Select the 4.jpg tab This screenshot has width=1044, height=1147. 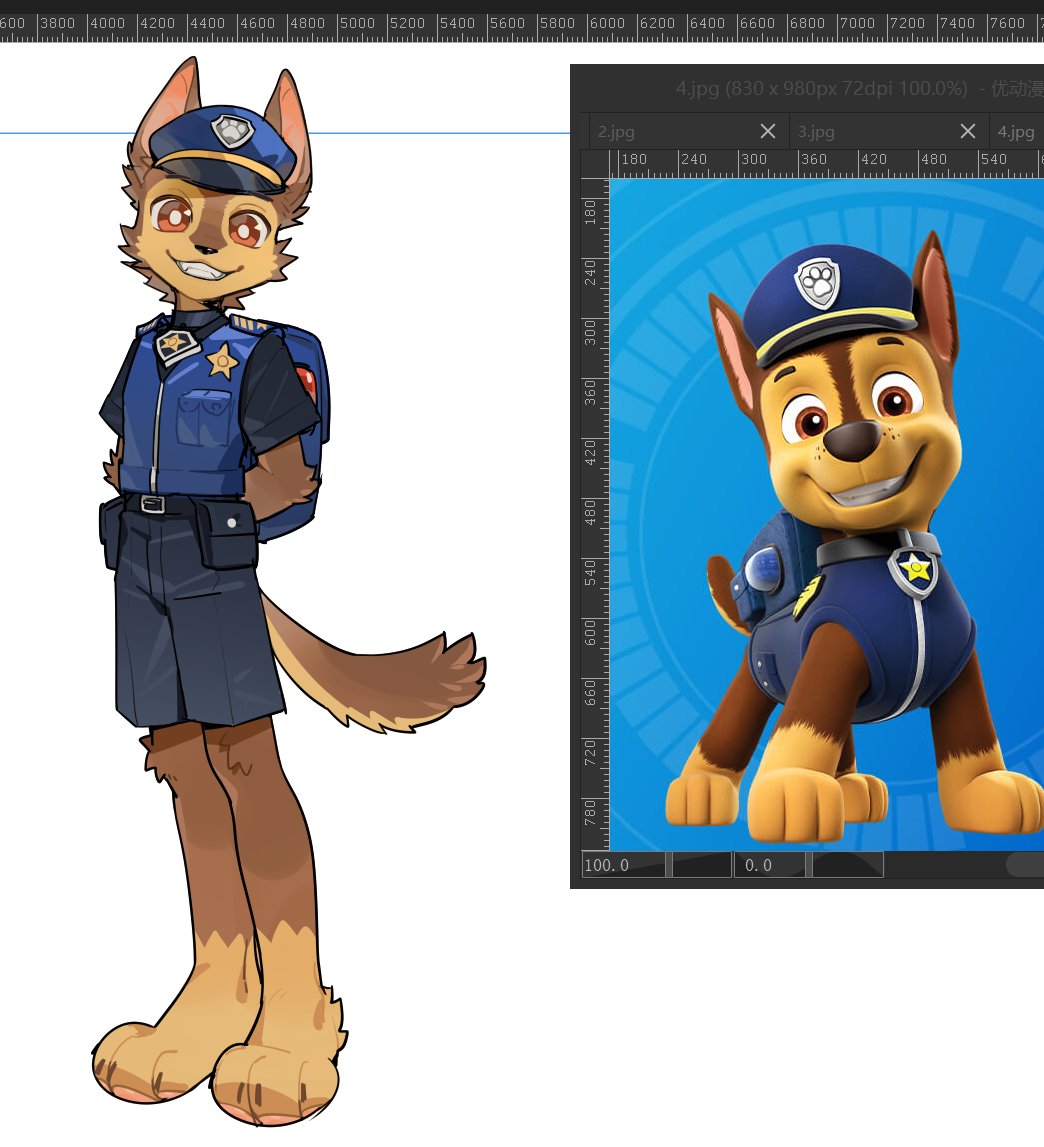click(1016, 132)
